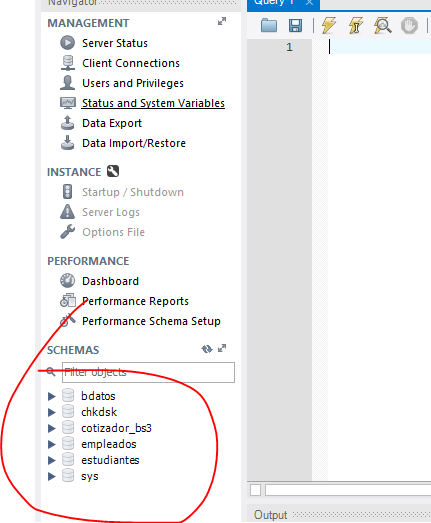Expand the bdatos schema
The width and height of the screenshot is (431, 523).
(x=52, y=396)
